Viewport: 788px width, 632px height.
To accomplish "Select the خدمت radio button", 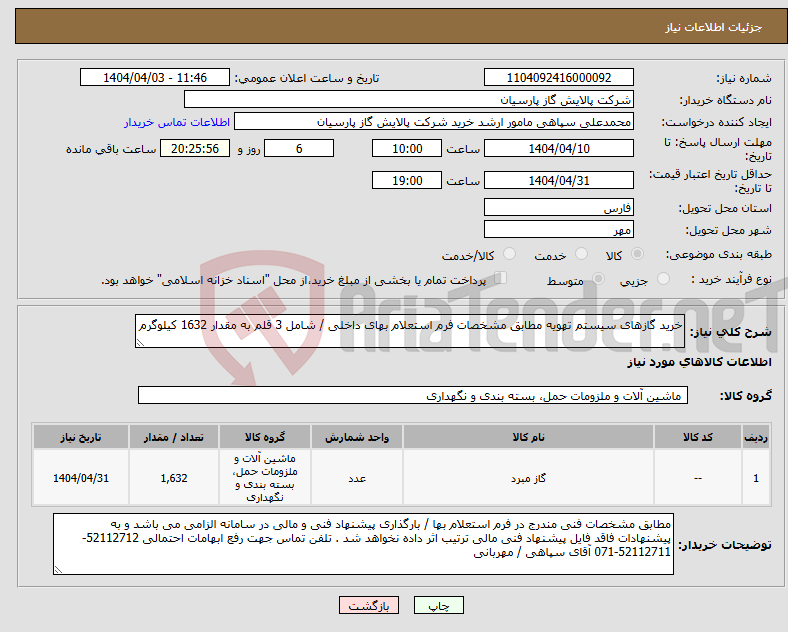I will pos(581,254).
